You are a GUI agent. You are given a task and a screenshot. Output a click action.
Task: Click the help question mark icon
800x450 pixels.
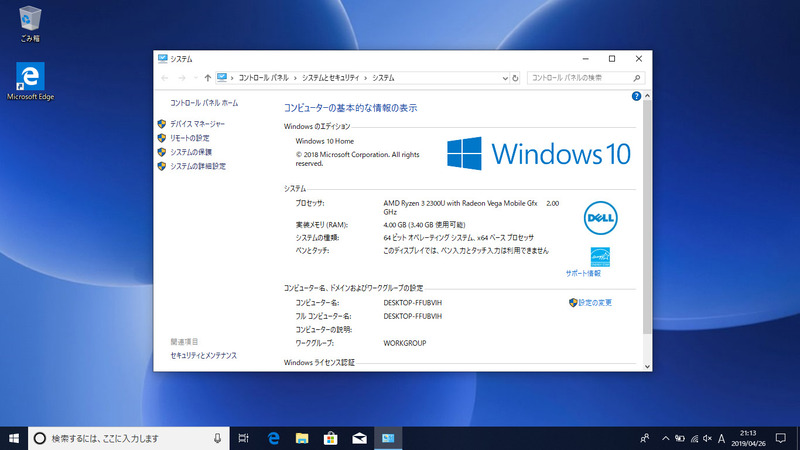(636, 96)
